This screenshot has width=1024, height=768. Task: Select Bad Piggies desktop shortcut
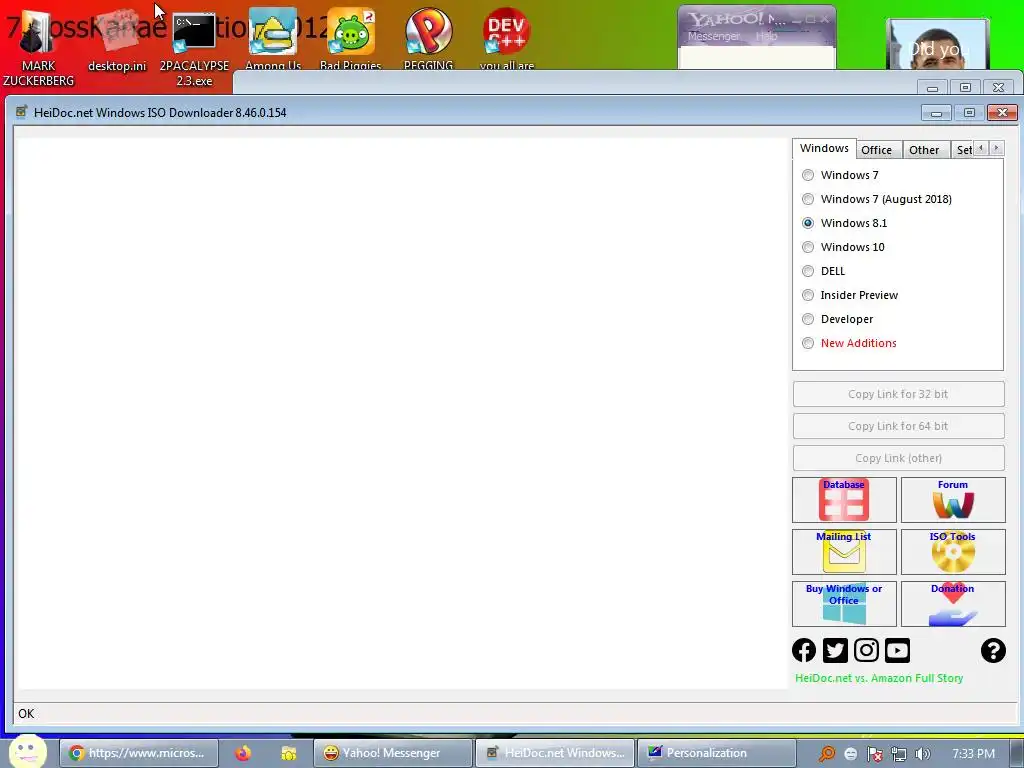pyautogui.click(x=351, y=39)
